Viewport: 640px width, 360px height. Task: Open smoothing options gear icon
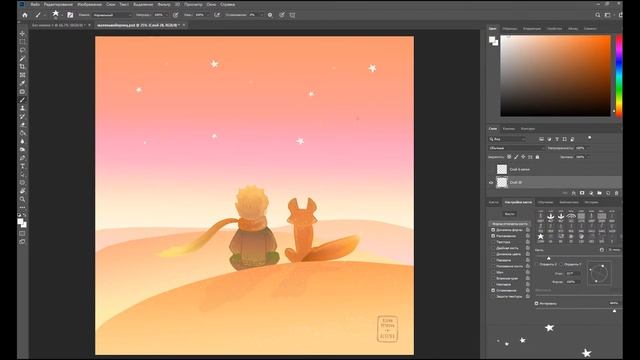pos(270,15)
